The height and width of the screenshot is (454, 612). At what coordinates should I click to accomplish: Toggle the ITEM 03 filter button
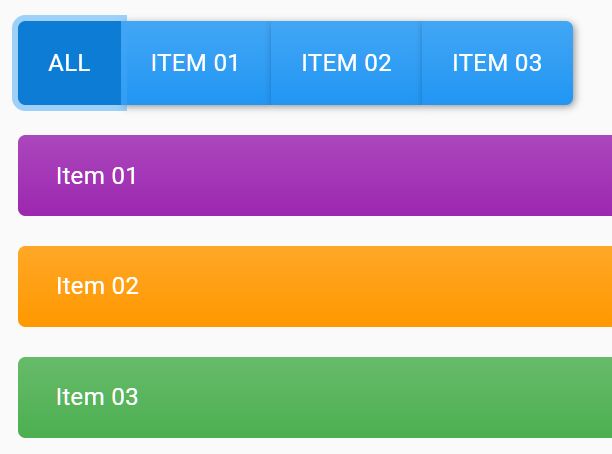tap(497, 63)
